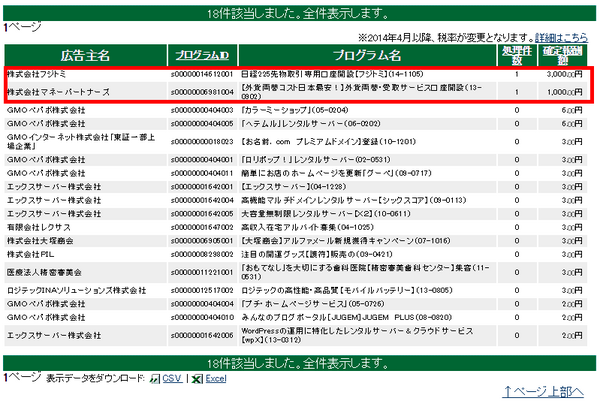This screenshot has height=401, width=600.
Task: Select program ID s00000000404004
Action: coord(202,304)
